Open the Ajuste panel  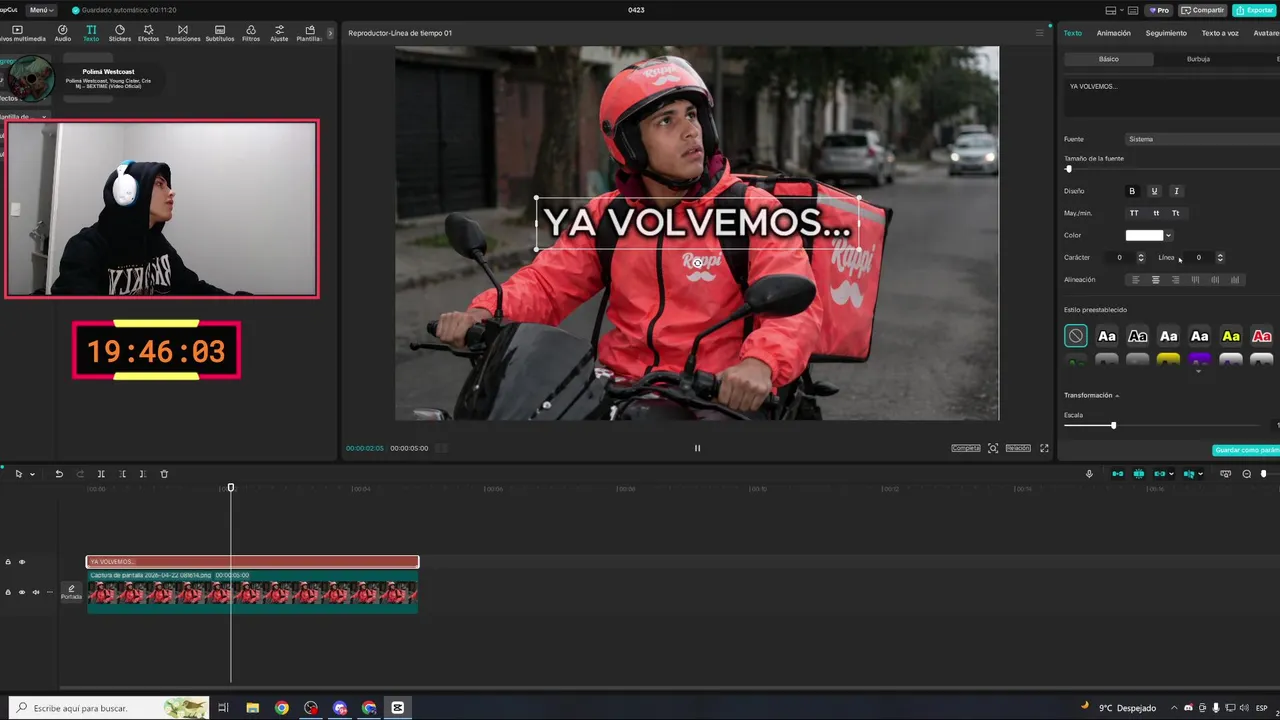click(279, 33)
